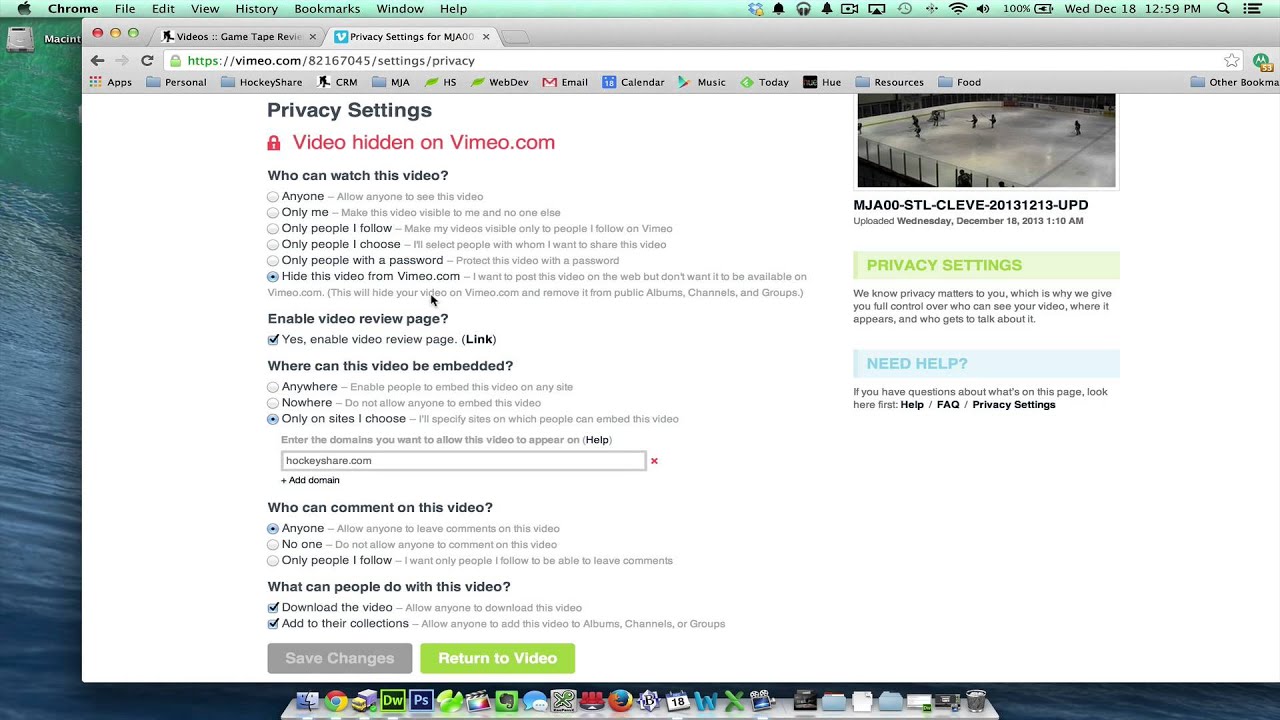The width and height of the screenshot is (1280, 720).
Task: Click the AirPlay display menu bar icon
Action: point(877,9)
